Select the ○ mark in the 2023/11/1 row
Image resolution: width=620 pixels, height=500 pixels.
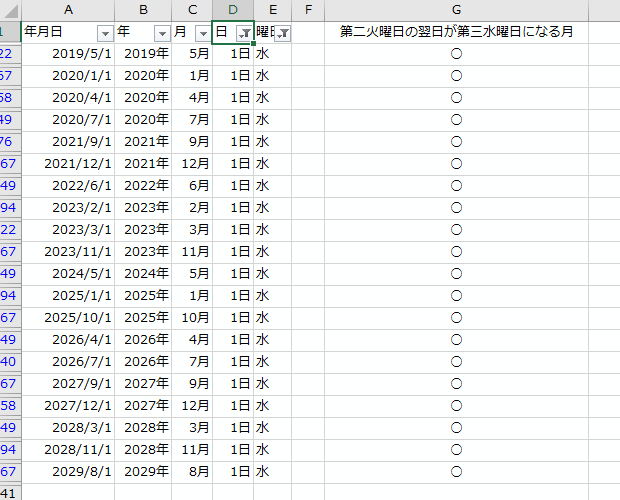point(456,252)
